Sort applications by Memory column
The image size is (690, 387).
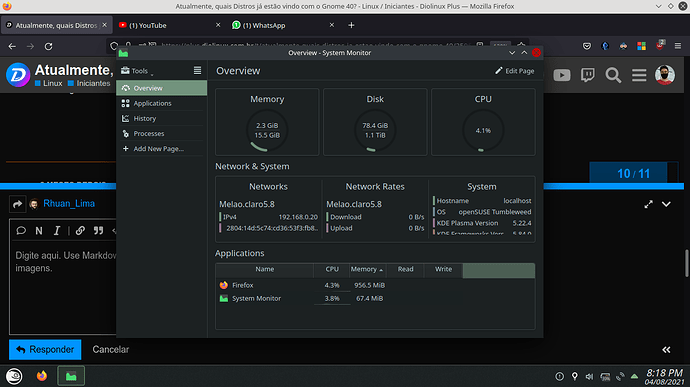(367, 269)
